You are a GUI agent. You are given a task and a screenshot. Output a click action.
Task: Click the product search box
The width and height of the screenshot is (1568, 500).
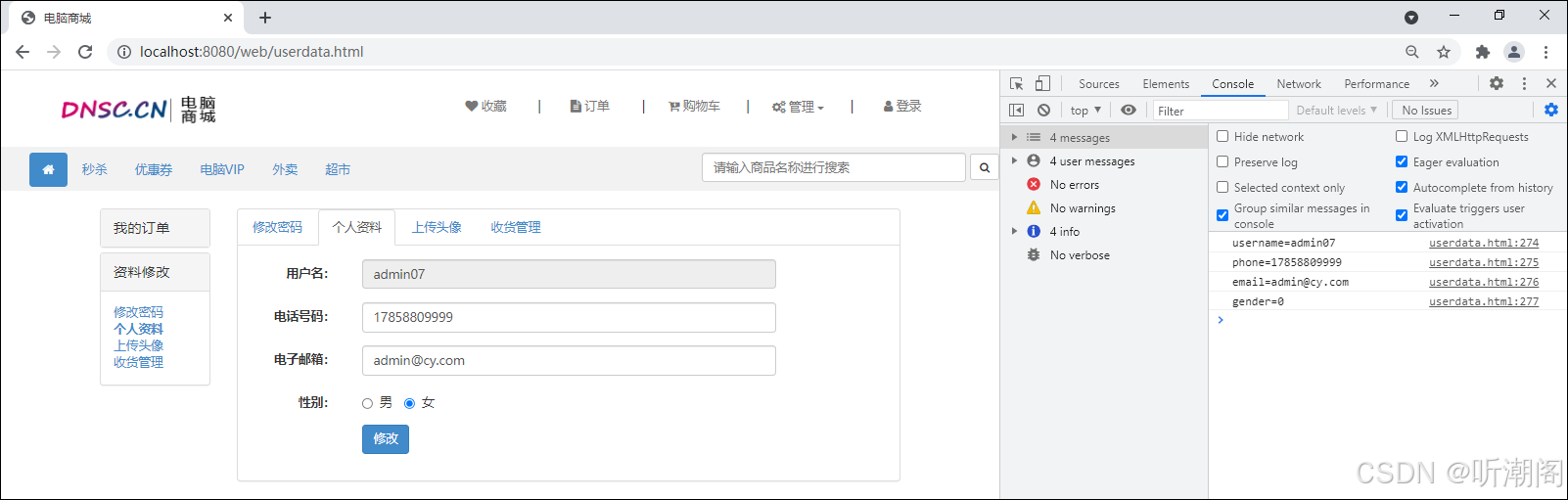[x=834, y=167]
